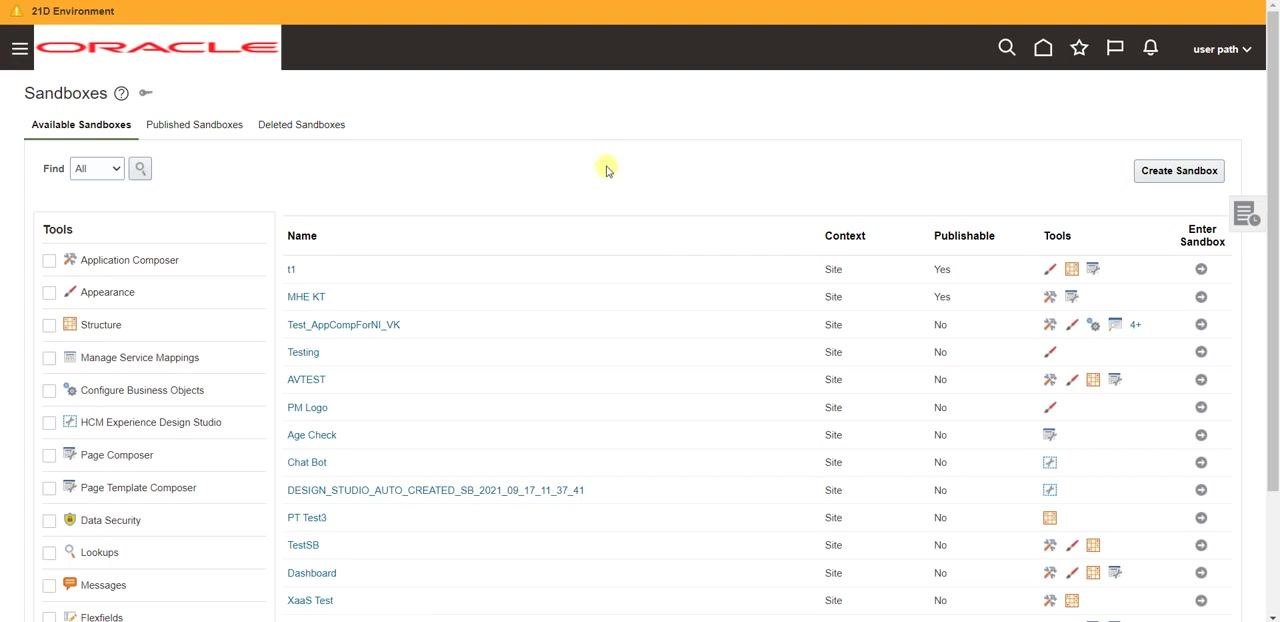Click the 4+ more tools indicator

[x=1135, y=325]
